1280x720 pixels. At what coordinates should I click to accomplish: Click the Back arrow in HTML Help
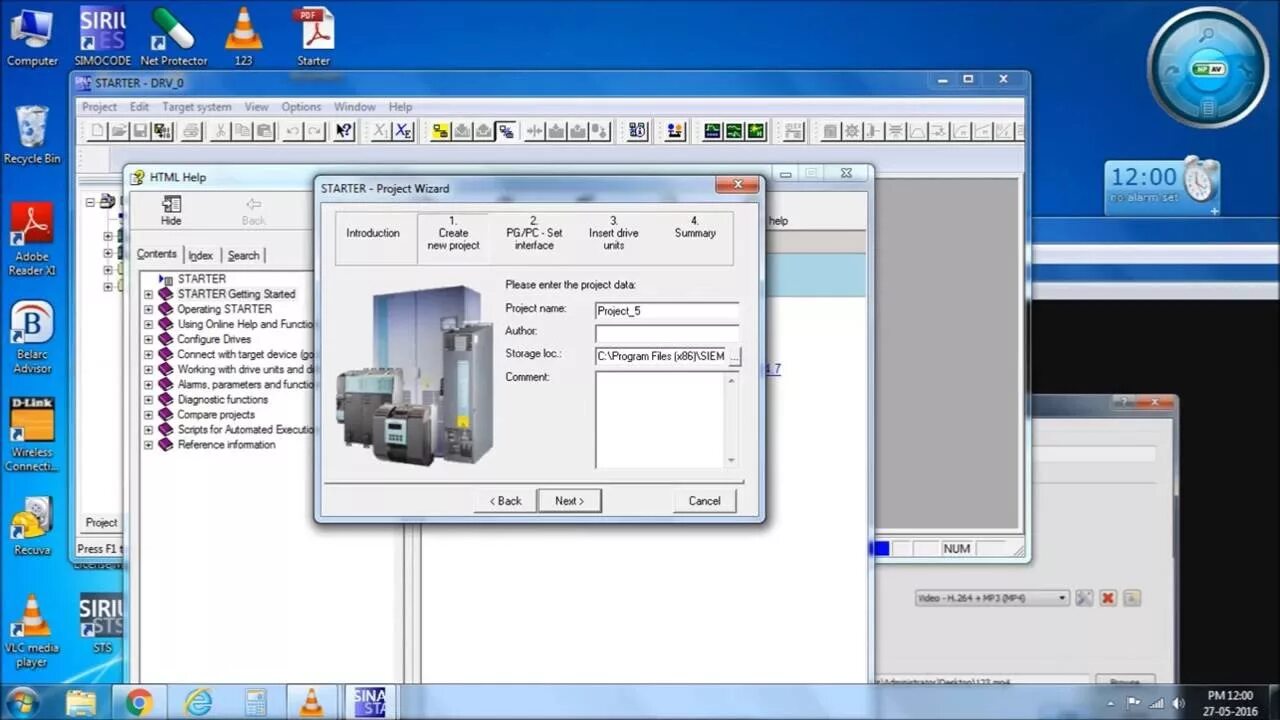point(253,210)
